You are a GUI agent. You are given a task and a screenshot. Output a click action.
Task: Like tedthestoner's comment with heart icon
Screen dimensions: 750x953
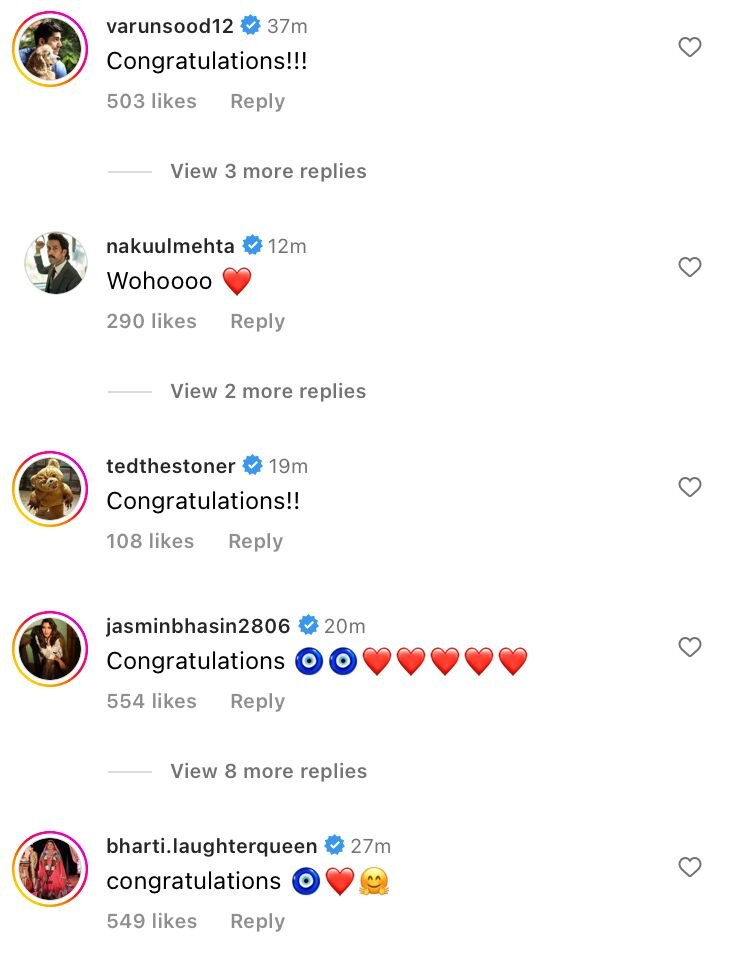(690, 487)
